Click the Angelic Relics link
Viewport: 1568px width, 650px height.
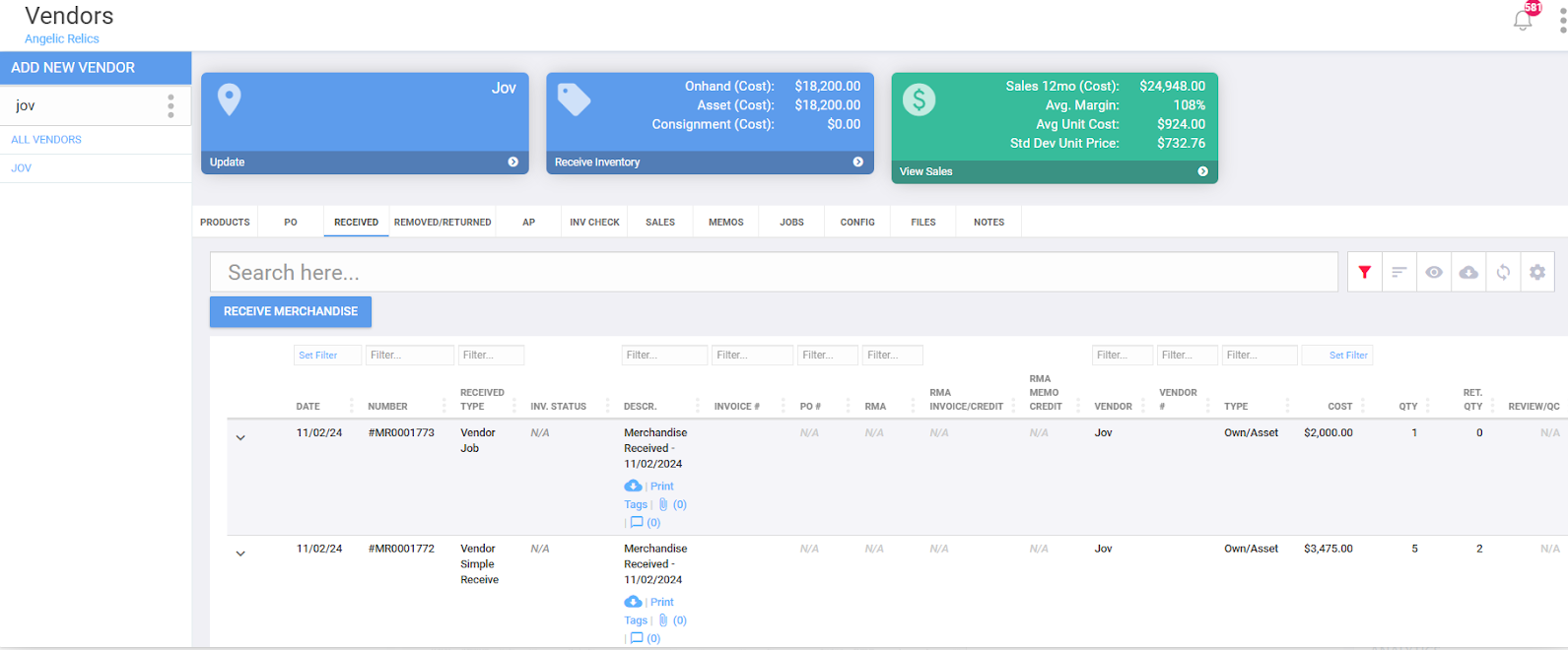point(62,38)
